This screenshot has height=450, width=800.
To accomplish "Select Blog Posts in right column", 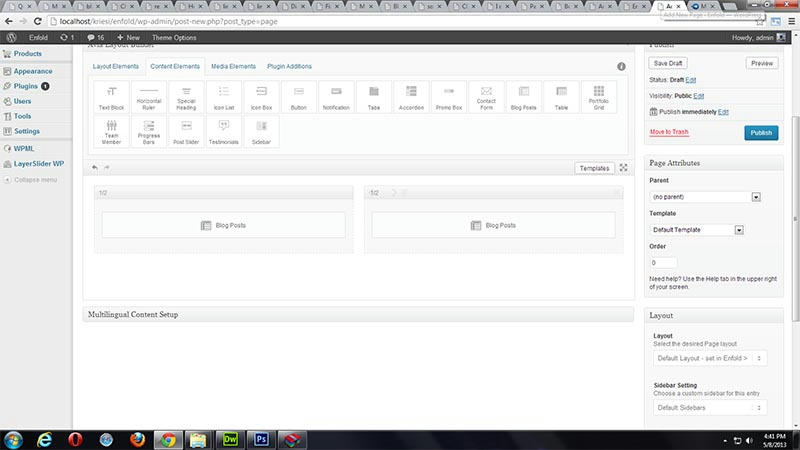I will tap(493, 225).
